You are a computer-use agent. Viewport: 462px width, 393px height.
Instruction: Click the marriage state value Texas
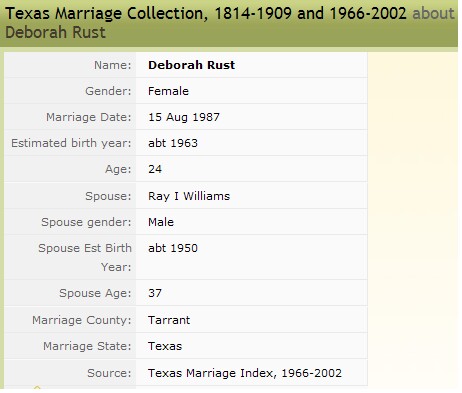165,346
